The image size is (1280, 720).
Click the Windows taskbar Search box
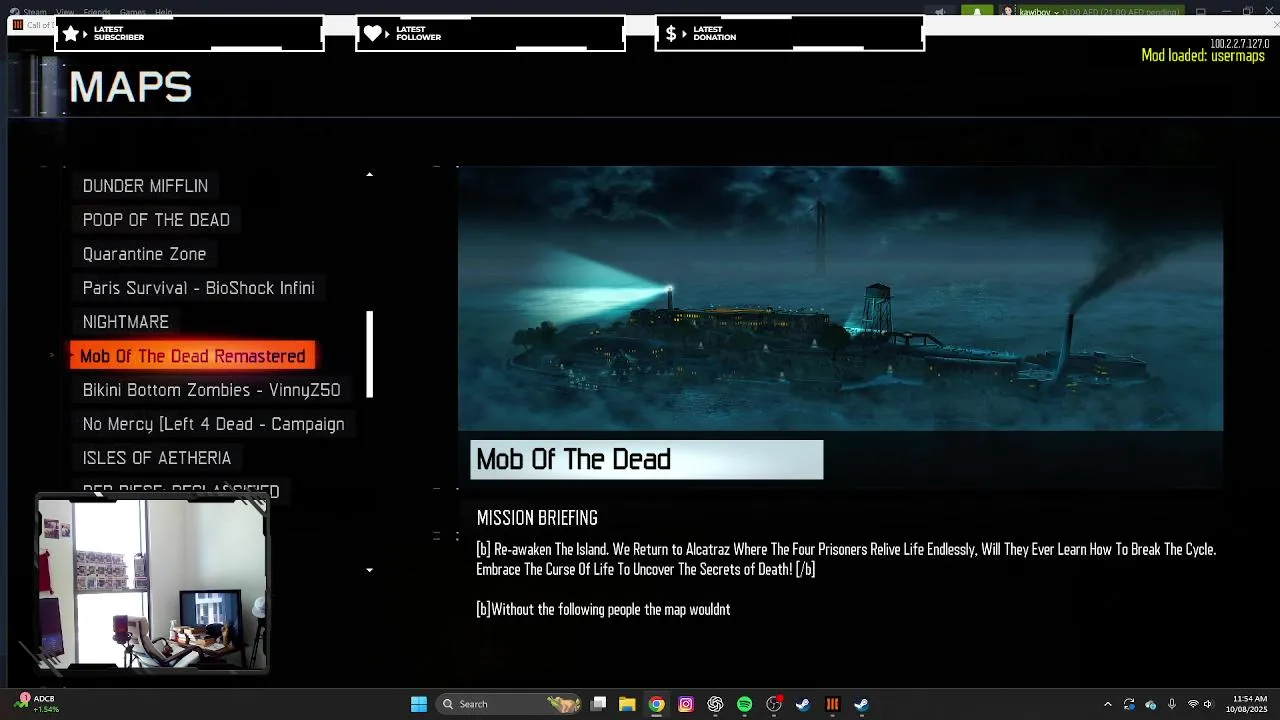point(510,704)
